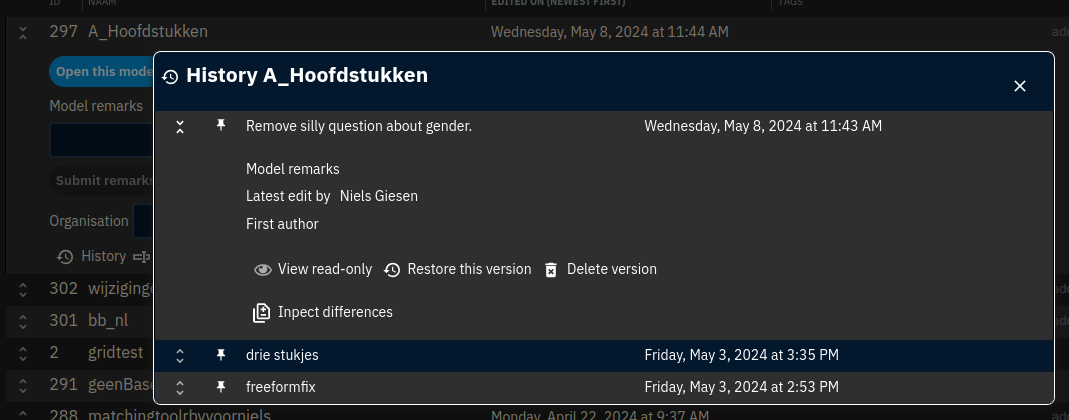Click the Open this model button
Image resolution: width=1069 pixels, height=420 pixels.
[x=102, y=72]
